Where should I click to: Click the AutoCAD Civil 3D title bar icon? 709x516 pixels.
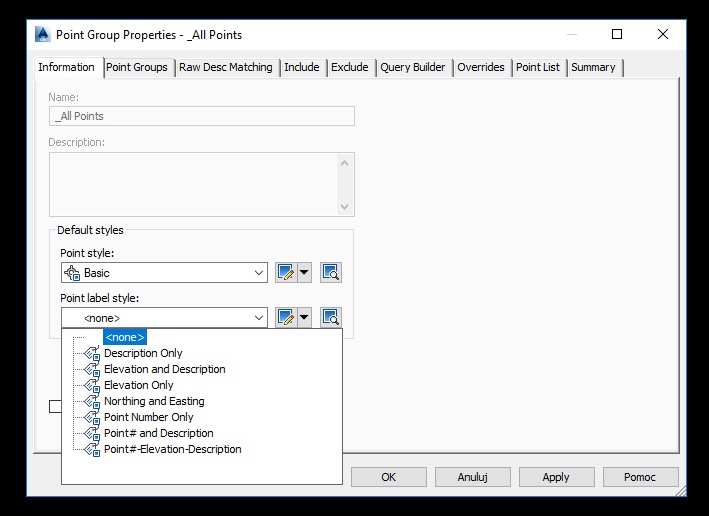43,34
